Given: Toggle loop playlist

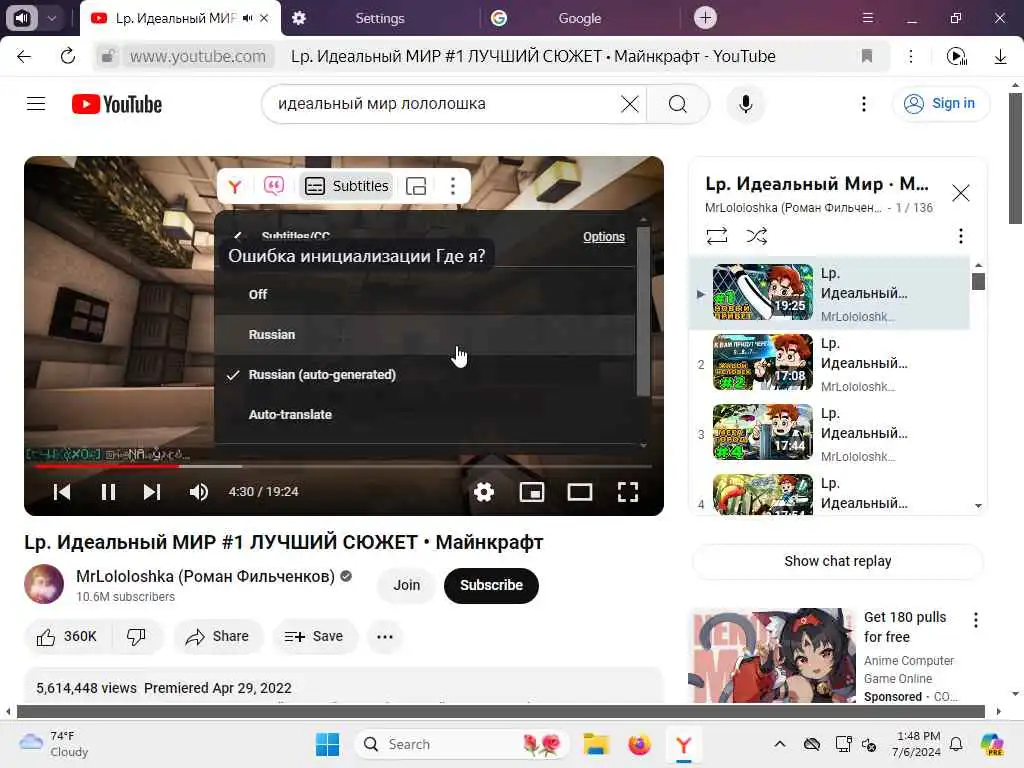Looking at the screenshot, I should tap(716, 236).
